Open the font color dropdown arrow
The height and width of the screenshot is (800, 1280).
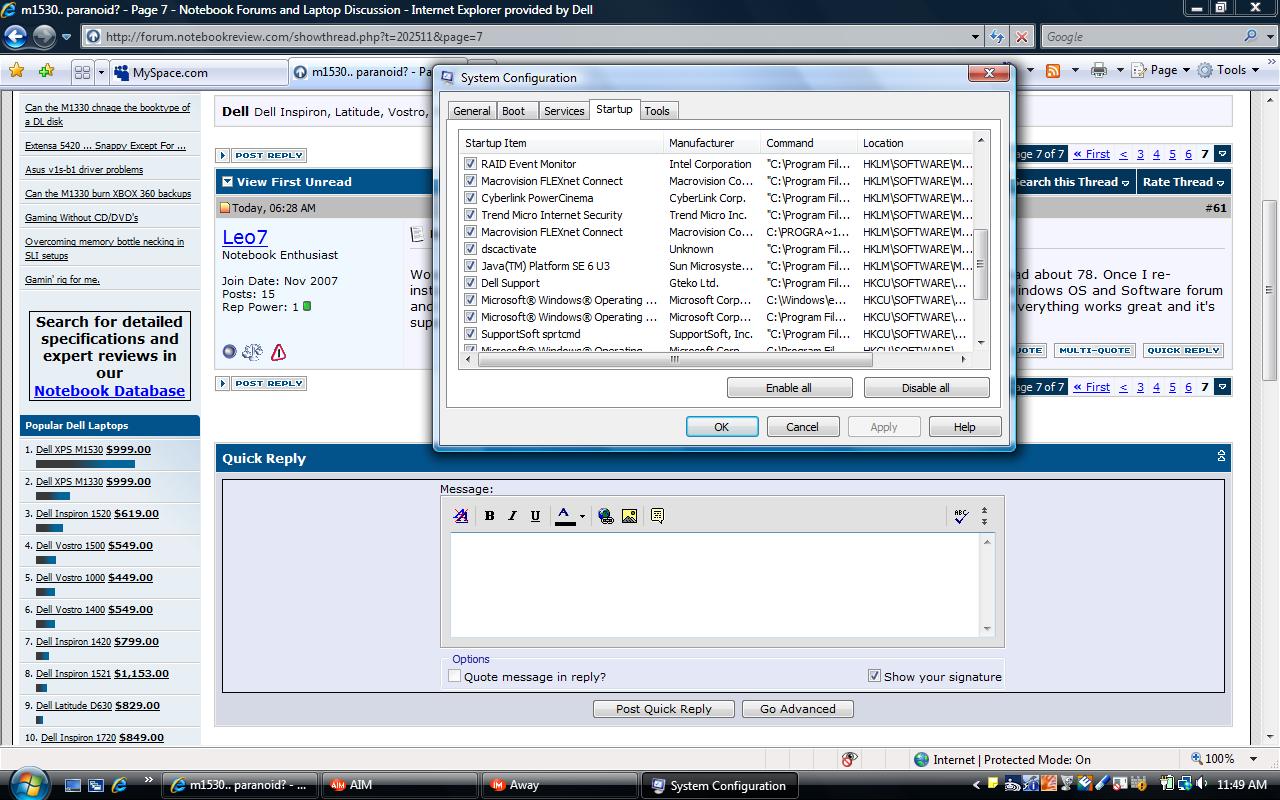coord(582,516)
